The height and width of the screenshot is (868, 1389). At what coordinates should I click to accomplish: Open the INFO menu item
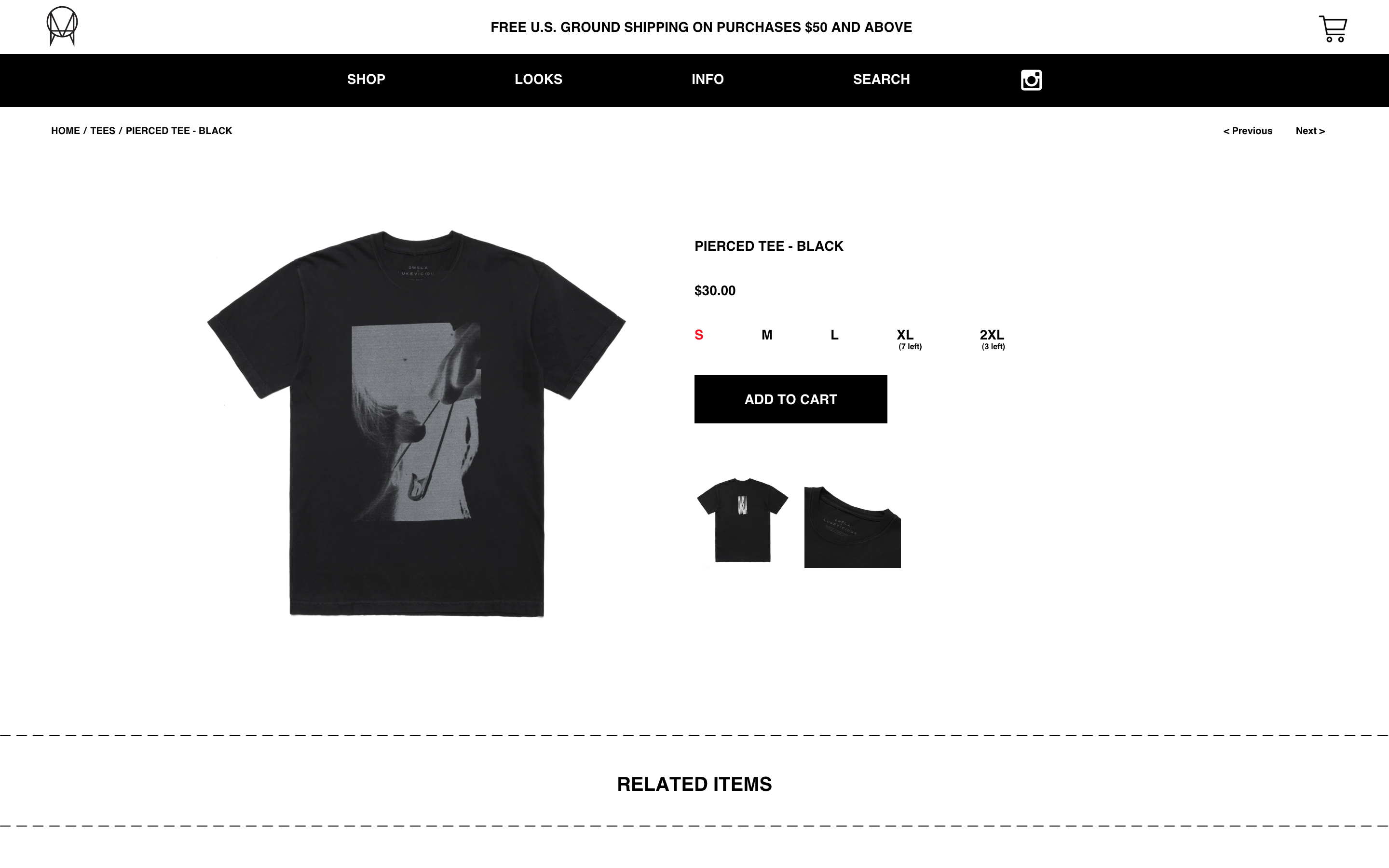(x=707, y=79)
